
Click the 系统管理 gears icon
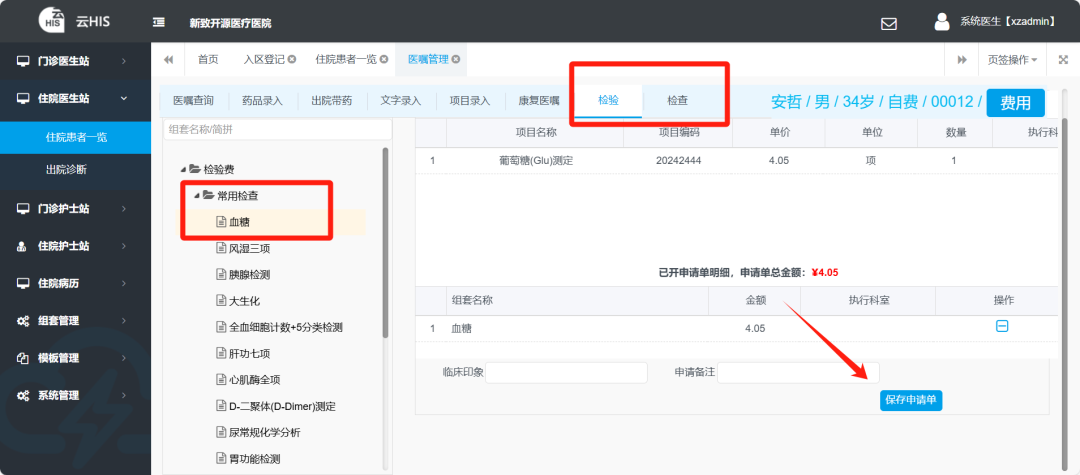23,395
